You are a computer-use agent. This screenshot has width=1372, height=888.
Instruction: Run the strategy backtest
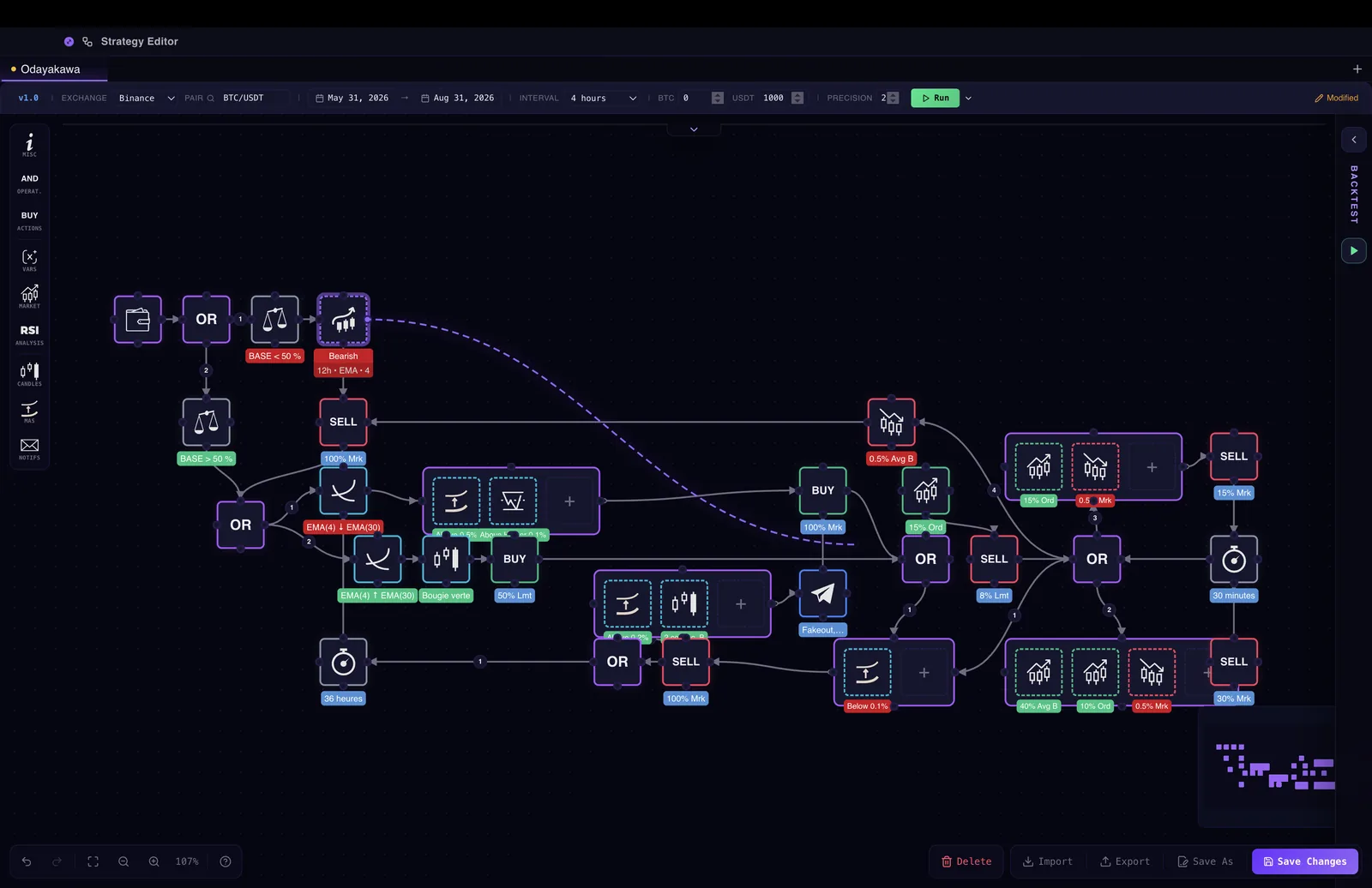[x=936, y=98]
